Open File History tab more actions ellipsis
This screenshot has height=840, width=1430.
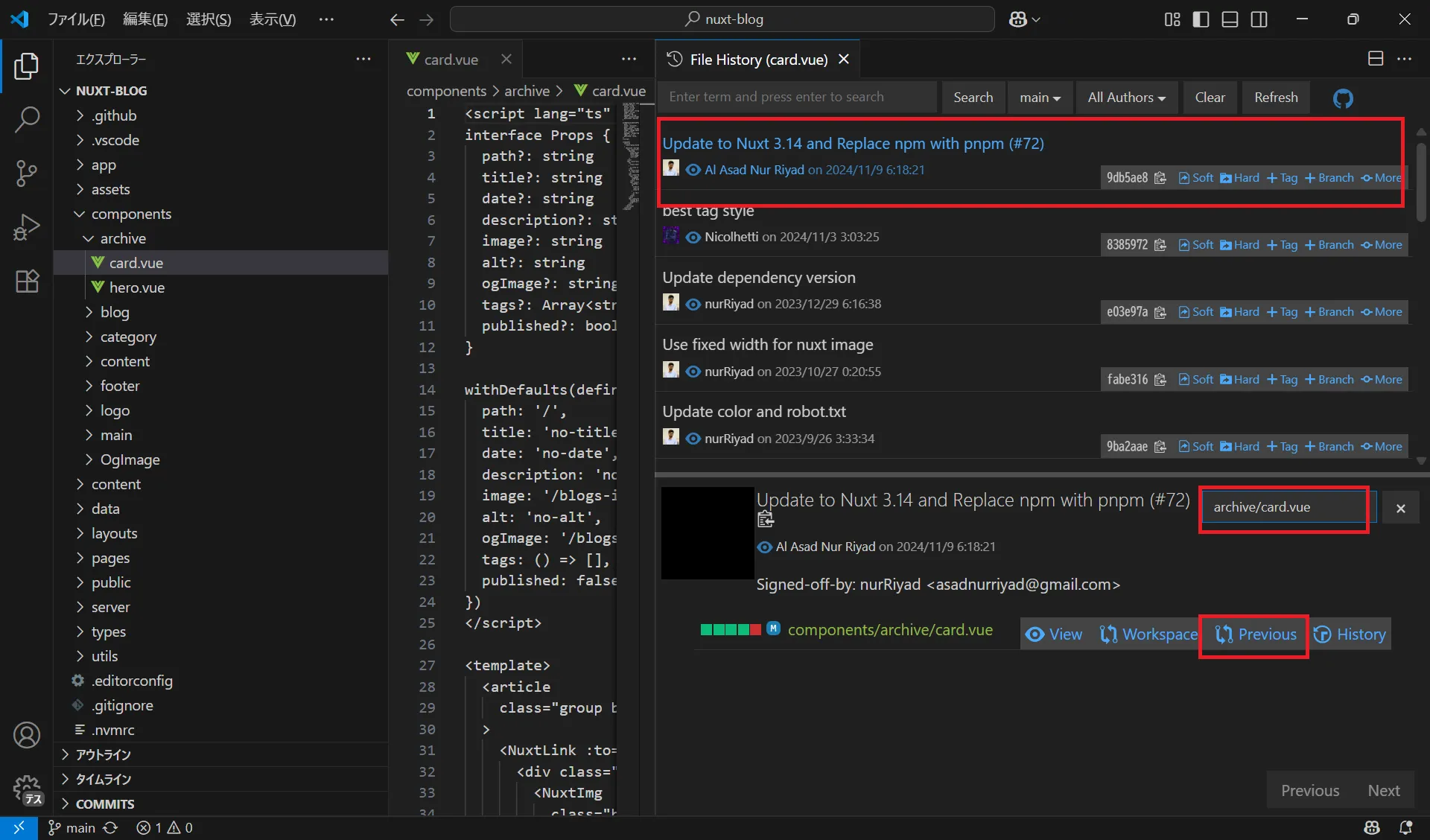pyautogui.click(x=1405, y=59)
